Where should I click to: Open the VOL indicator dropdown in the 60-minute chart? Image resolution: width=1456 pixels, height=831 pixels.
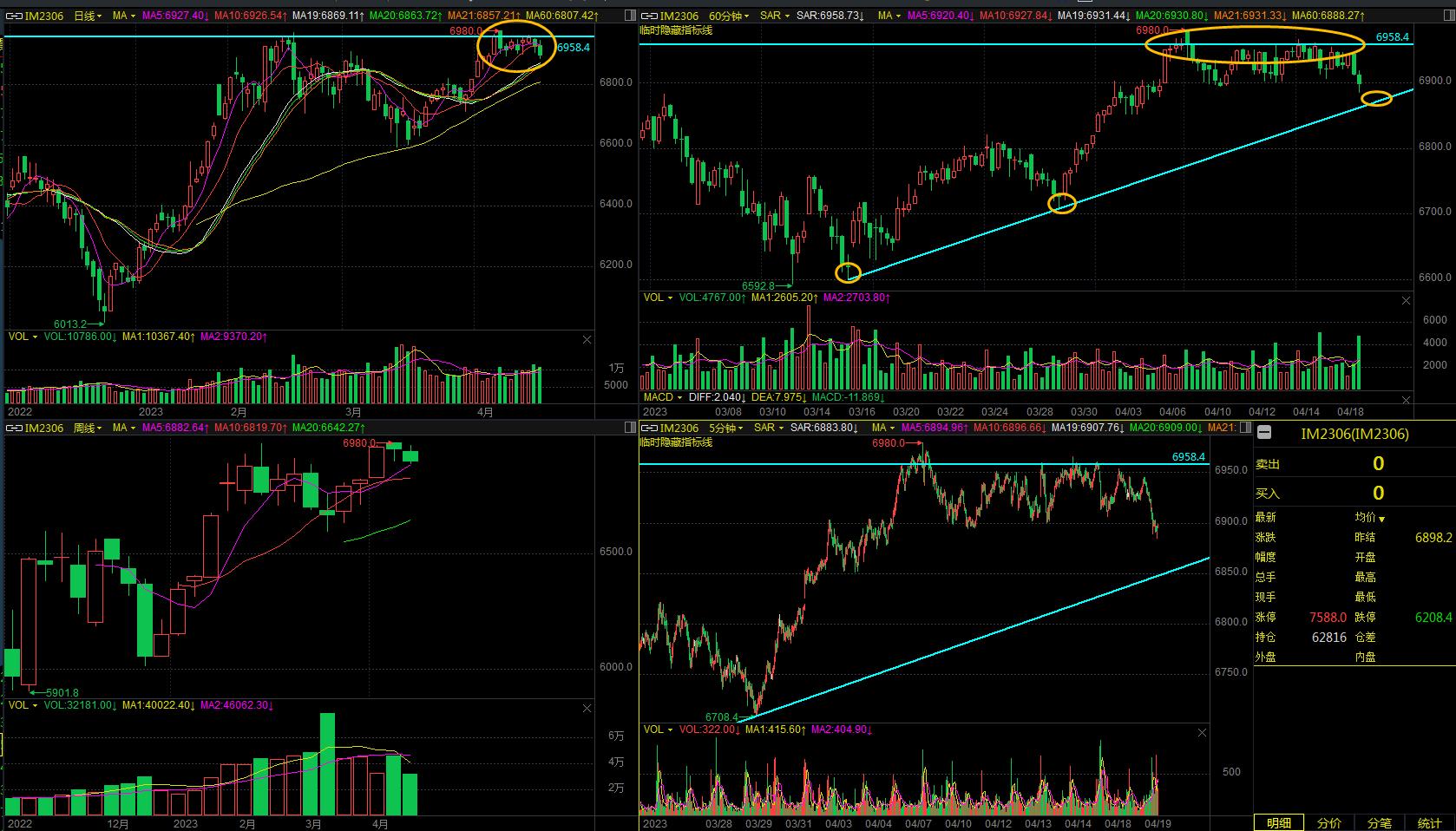pos(659,298)
